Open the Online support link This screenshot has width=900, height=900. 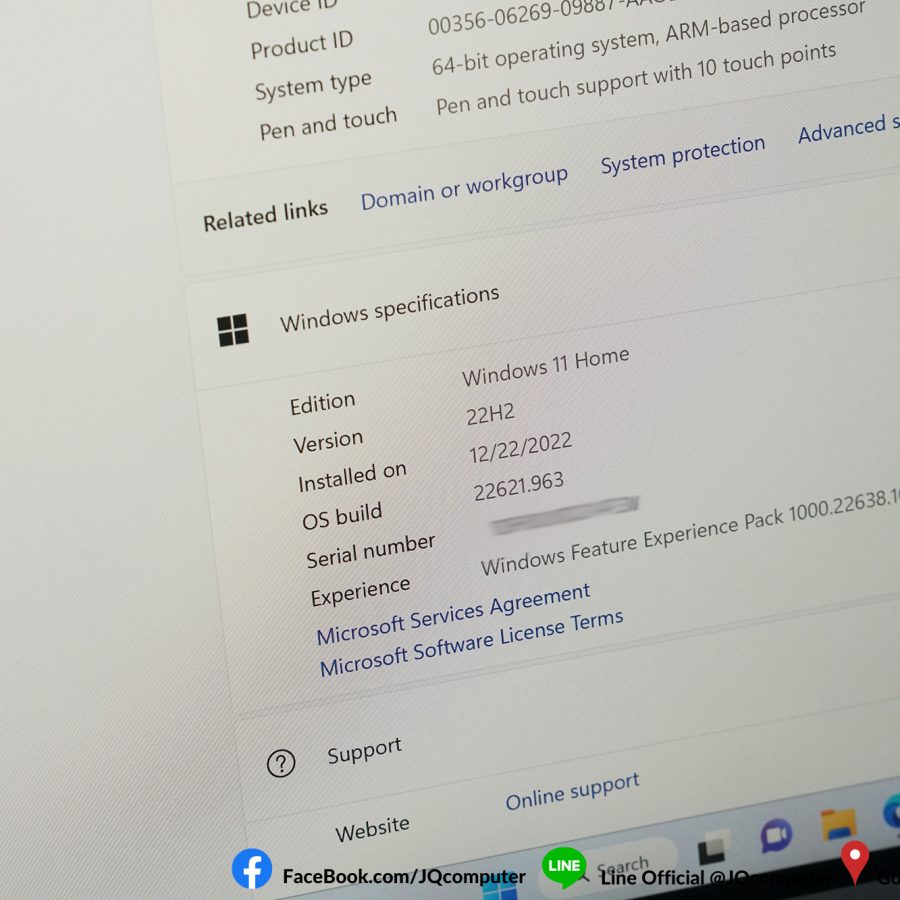tap(572, 791)
